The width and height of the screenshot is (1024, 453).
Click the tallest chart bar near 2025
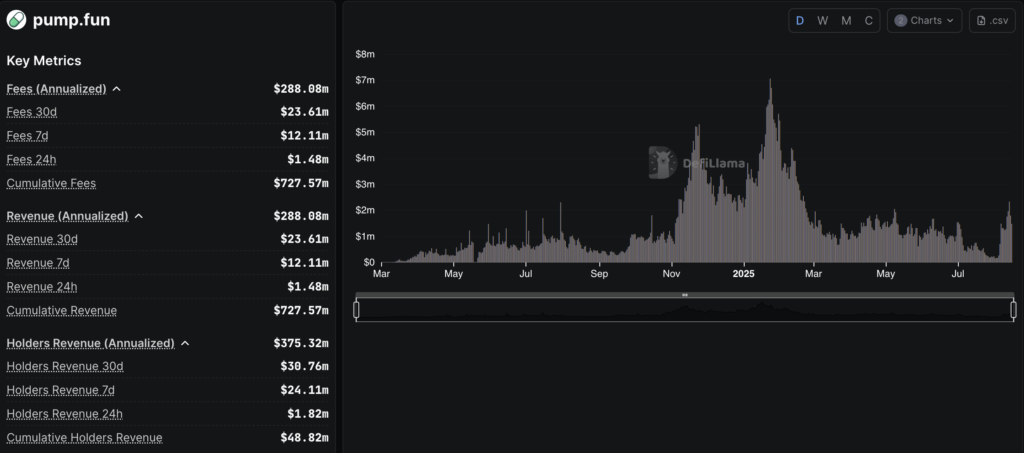[771, 170]
